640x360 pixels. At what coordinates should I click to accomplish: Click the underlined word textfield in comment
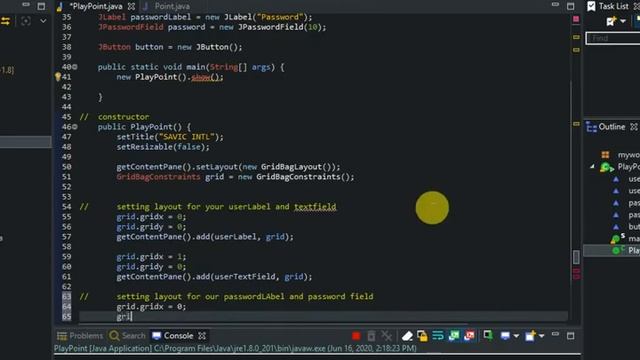pos(315,207)
